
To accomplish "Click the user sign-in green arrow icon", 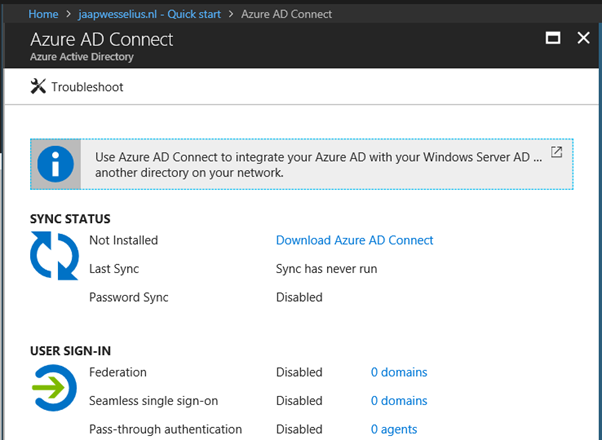I will [x=53, y=388].
